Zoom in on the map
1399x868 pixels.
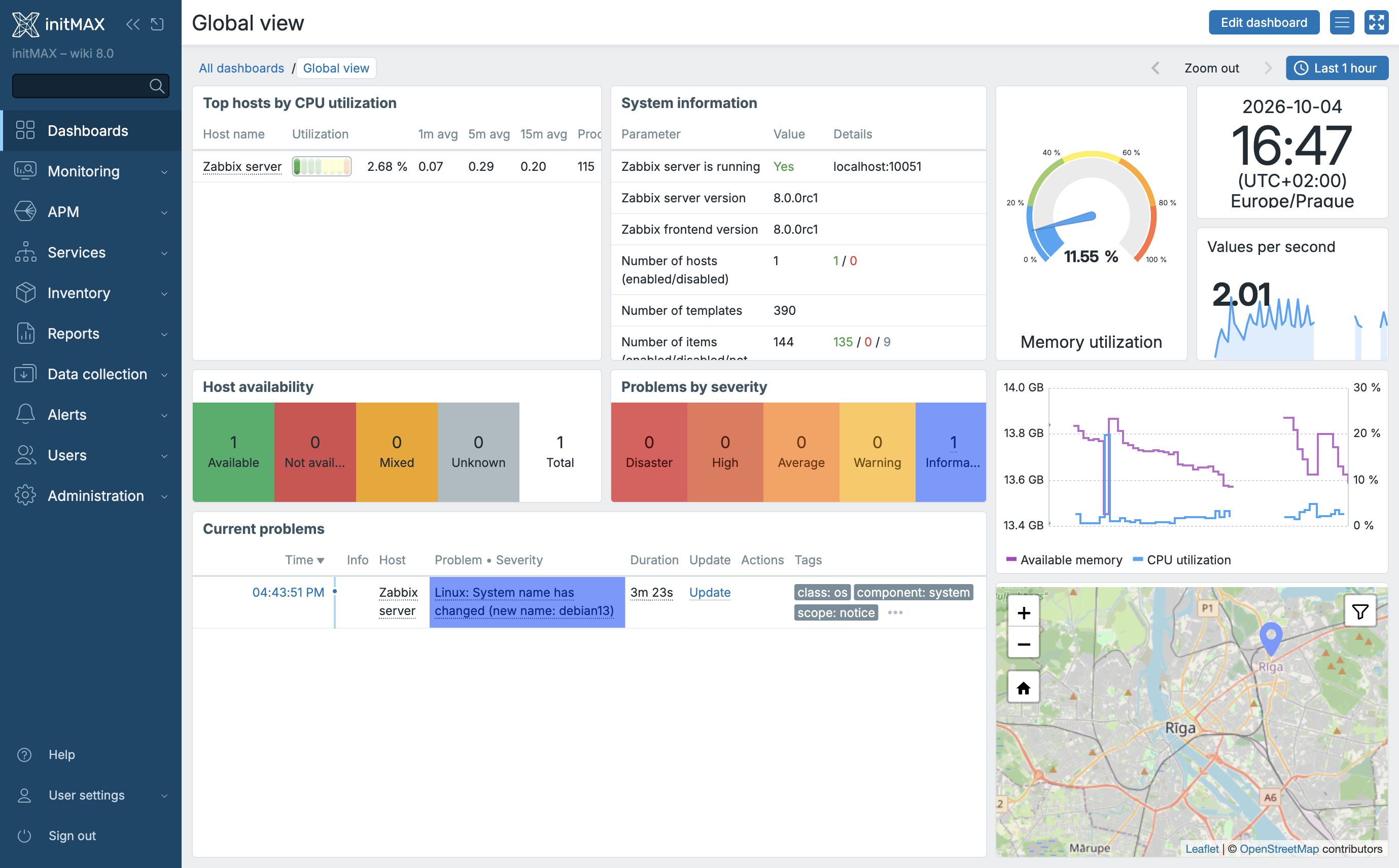coord(1024,613)
